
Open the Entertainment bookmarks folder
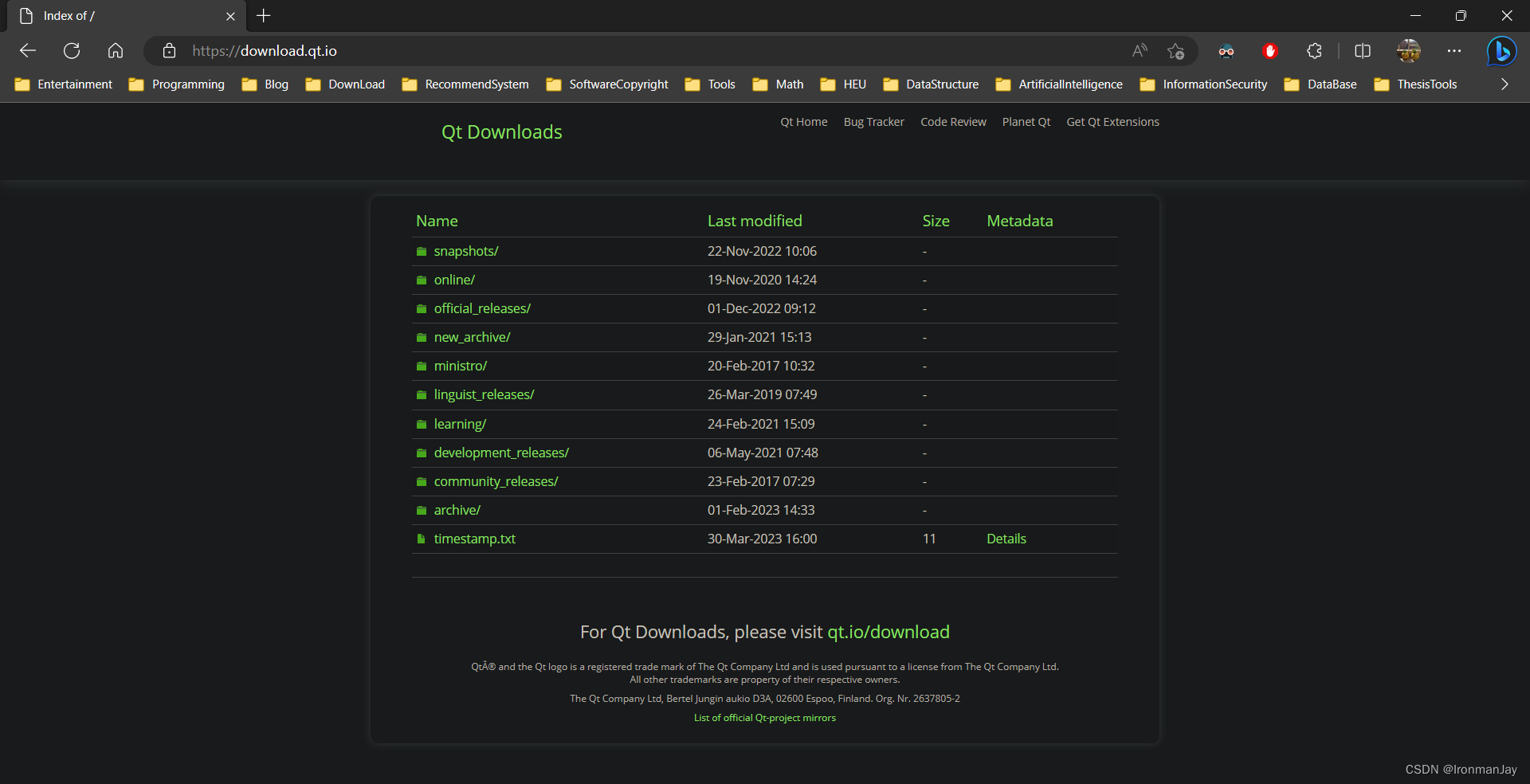64,84
